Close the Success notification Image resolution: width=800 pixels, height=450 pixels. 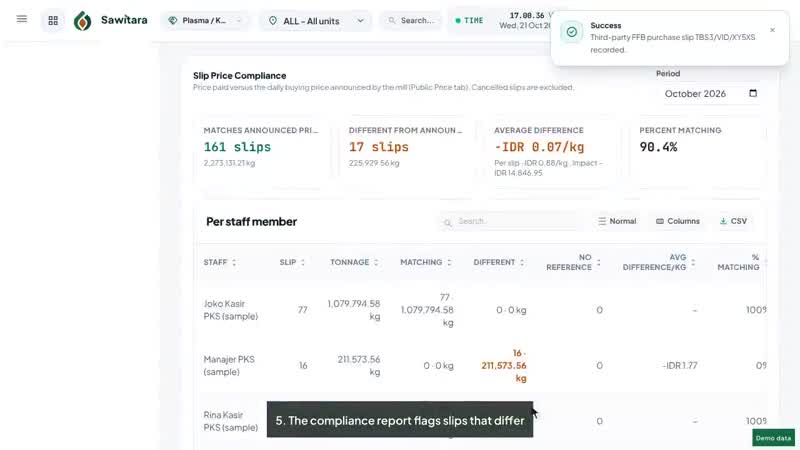coord(772,30)
